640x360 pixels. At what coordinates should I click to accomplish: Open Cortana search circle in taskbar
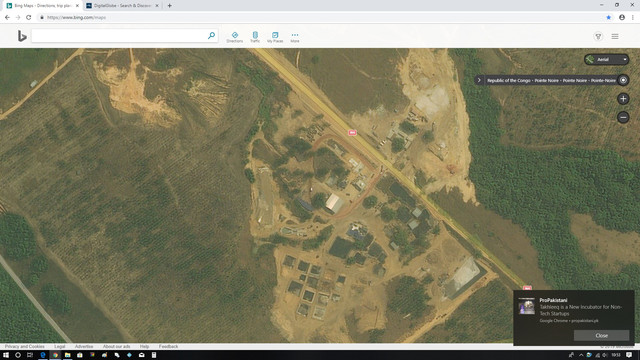click(x=18, y=355)
